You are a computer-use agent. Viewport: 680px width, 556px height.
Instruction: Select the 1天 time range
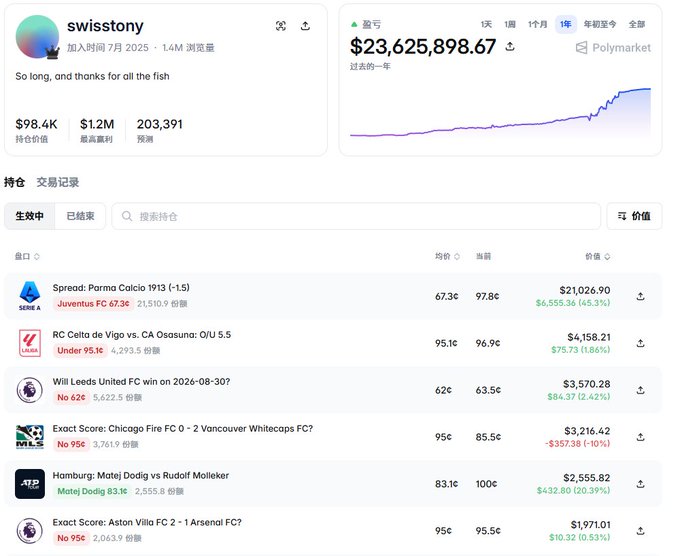click(x=486, y=24)
